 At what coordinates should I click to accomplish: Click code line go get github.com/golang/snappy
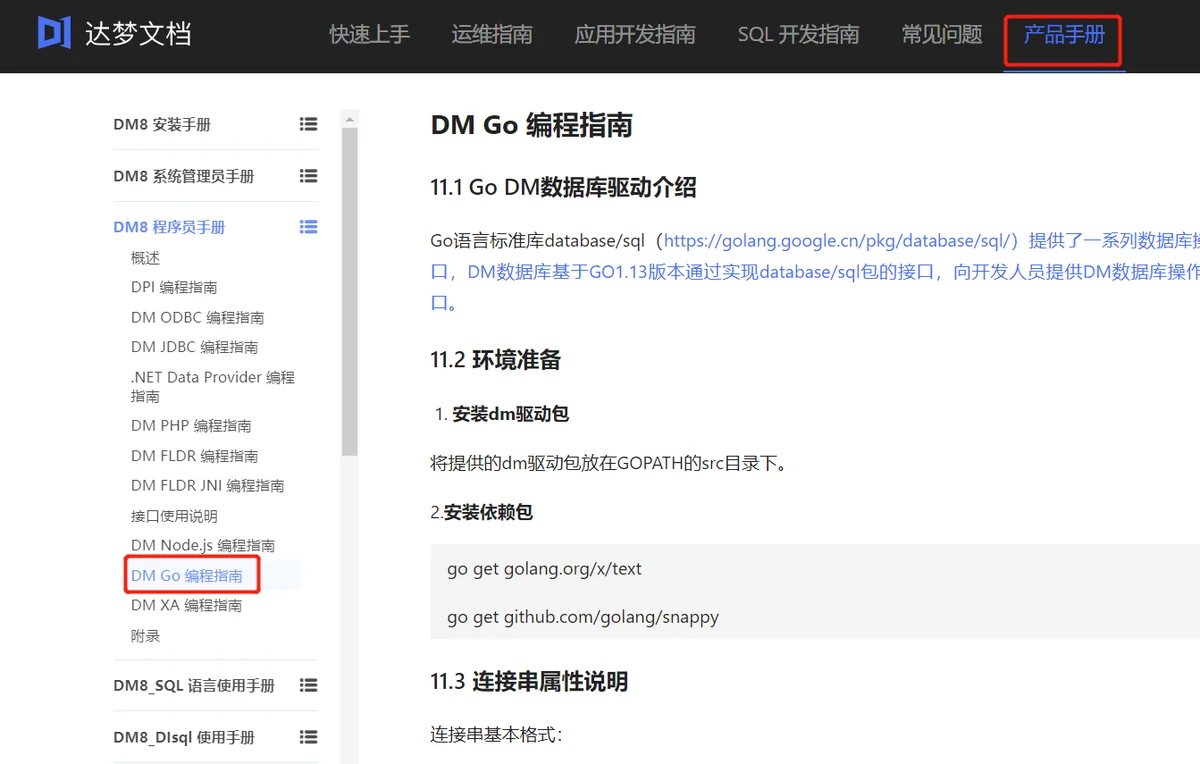(x=583, y=617)
